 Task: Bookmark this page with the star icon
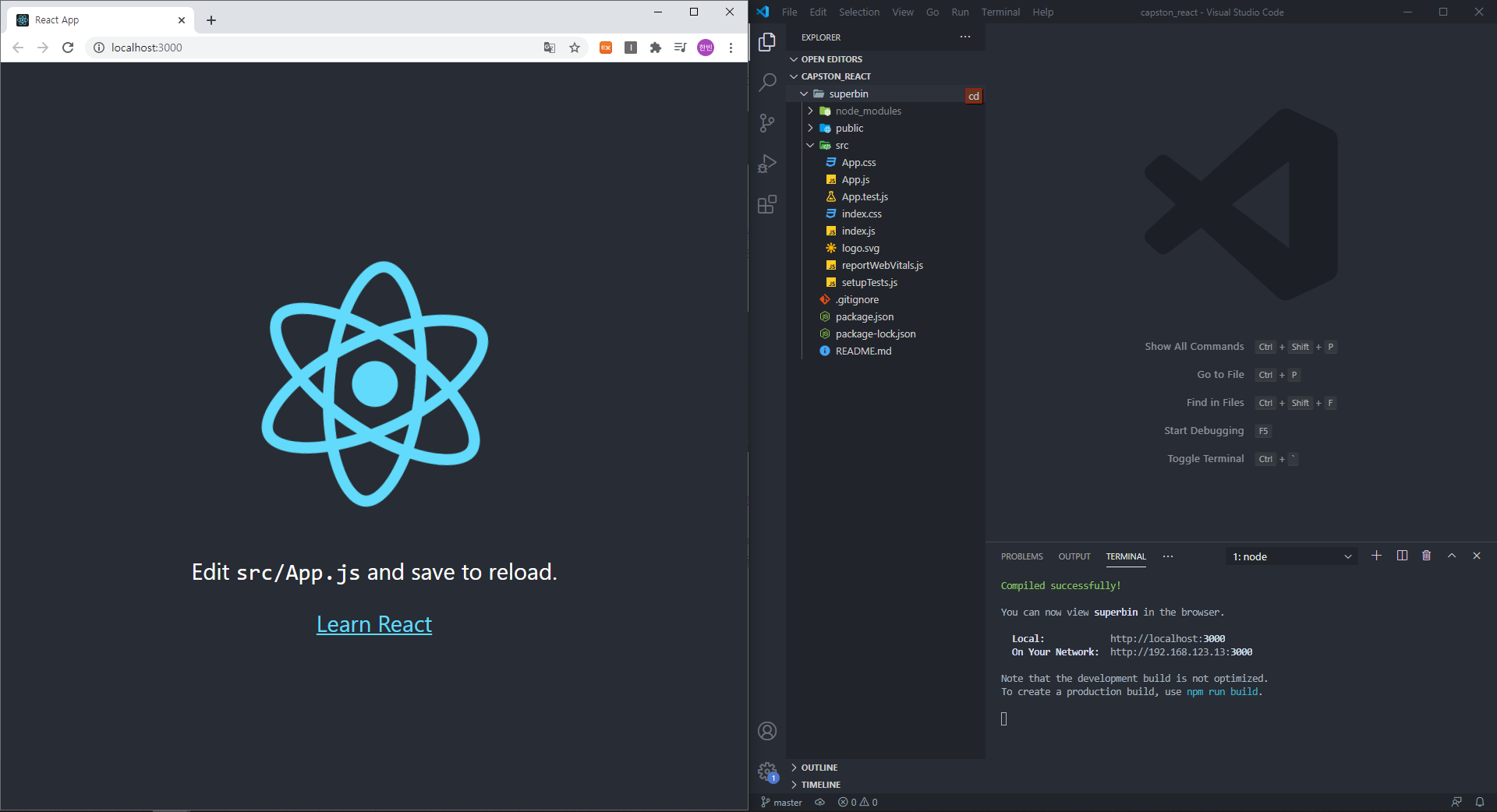(x=575, y=48)
